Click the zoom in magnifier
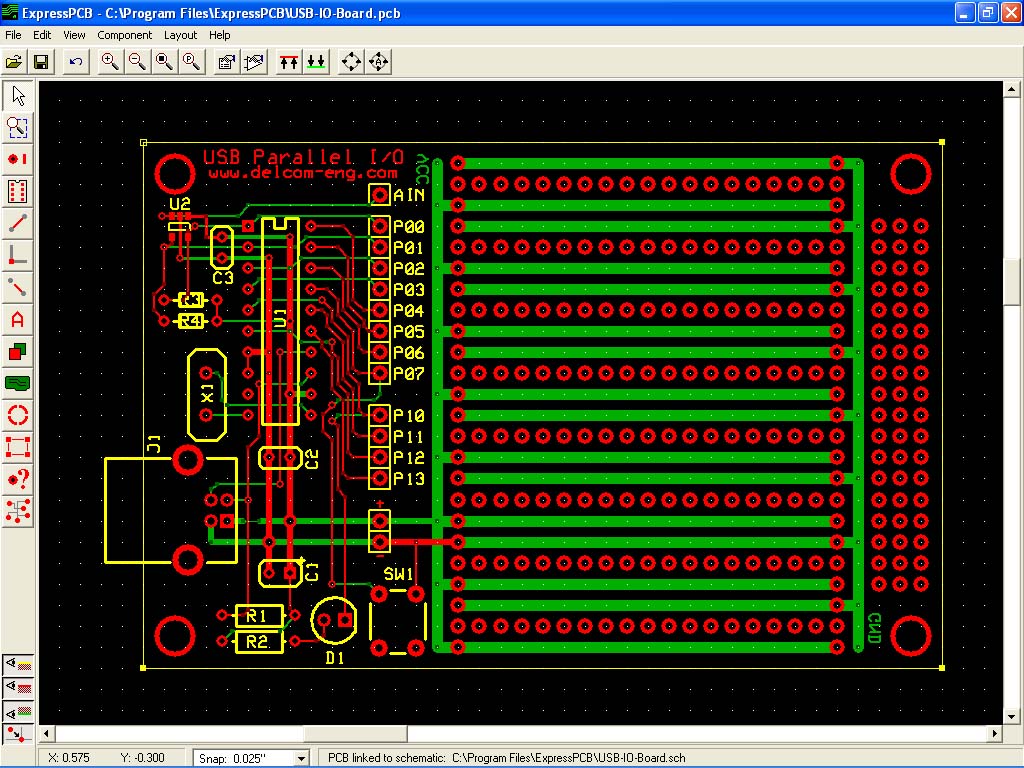The height and width of the screenshot is (768, 1024). pos(110,62)
